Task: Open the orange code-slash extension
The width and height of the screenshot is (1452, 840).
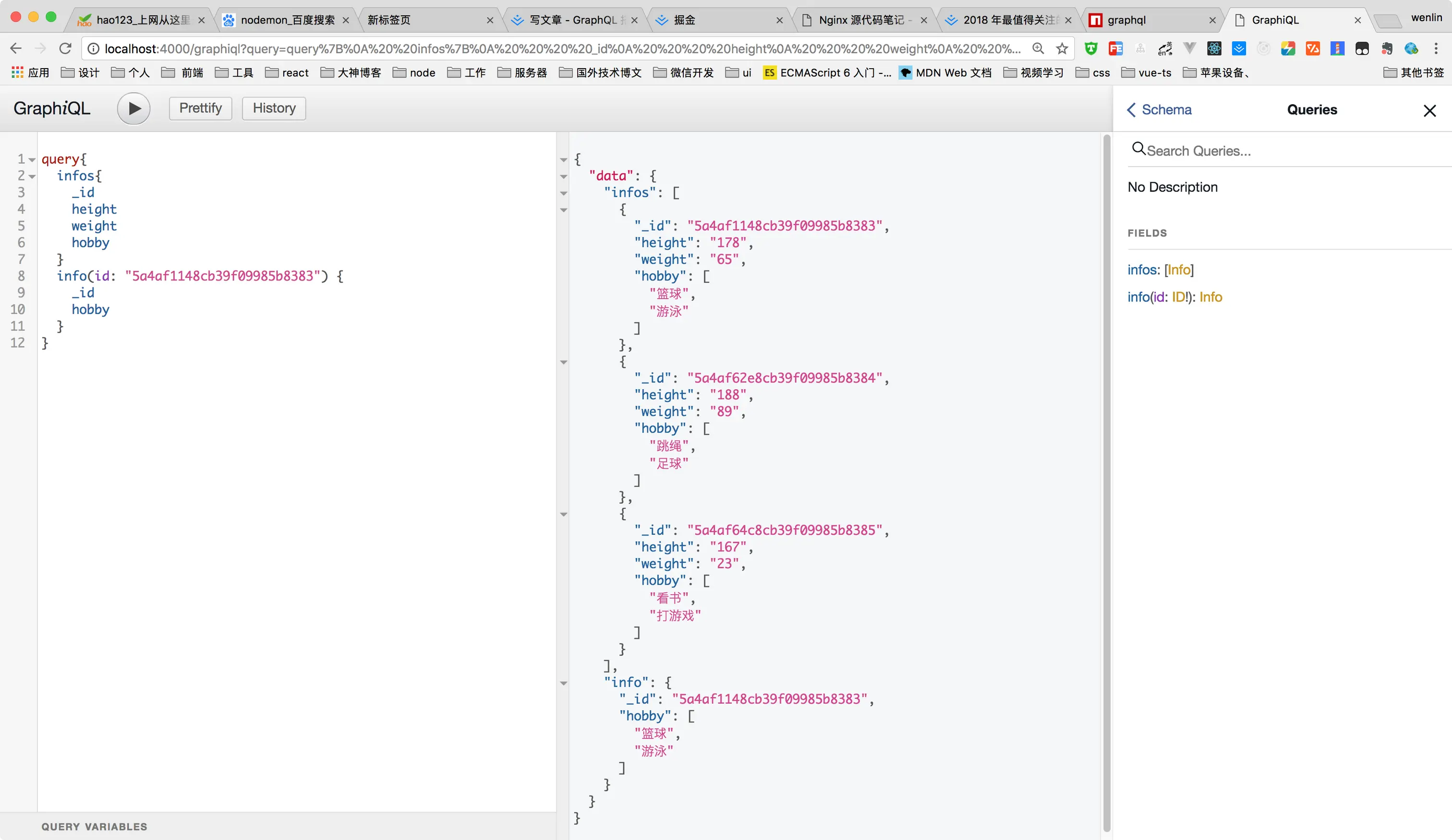Action: [1313, 49]
